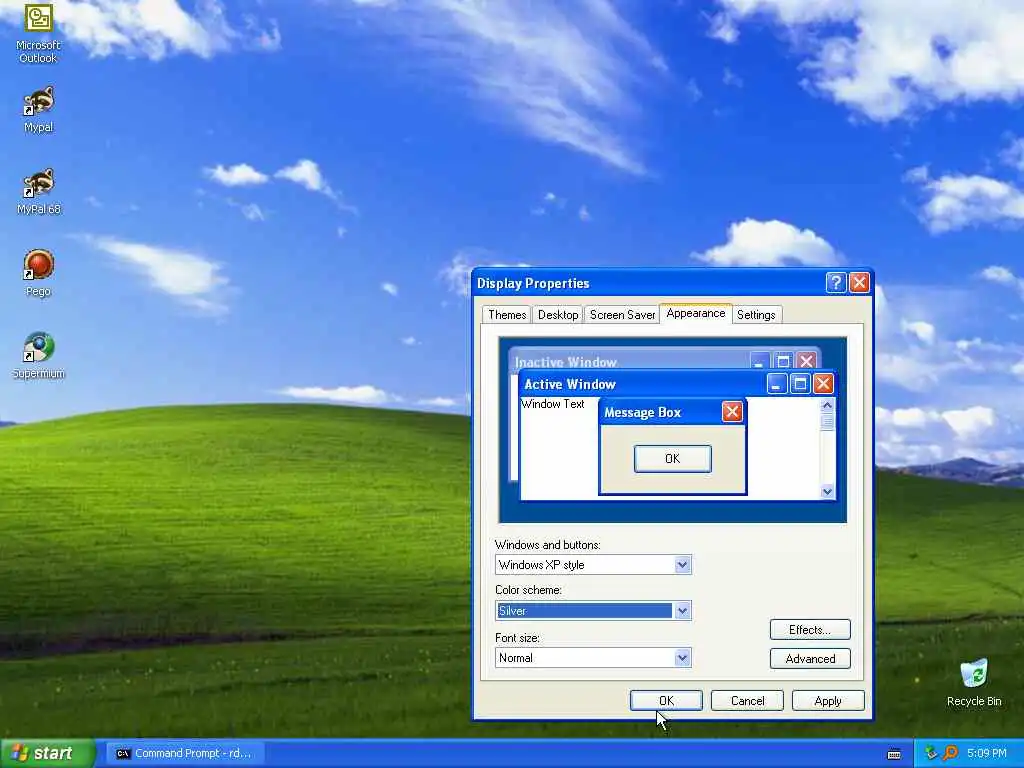Image resolution: width=1024 pixels, height=768 pixels.
Task: Select the Supermium desktop shortcut
Action: [x=38, y=355]
